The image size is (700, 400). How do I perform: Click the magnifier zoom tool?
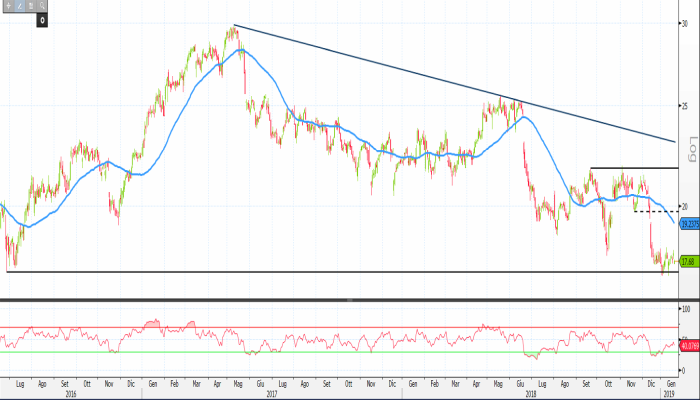43,6
